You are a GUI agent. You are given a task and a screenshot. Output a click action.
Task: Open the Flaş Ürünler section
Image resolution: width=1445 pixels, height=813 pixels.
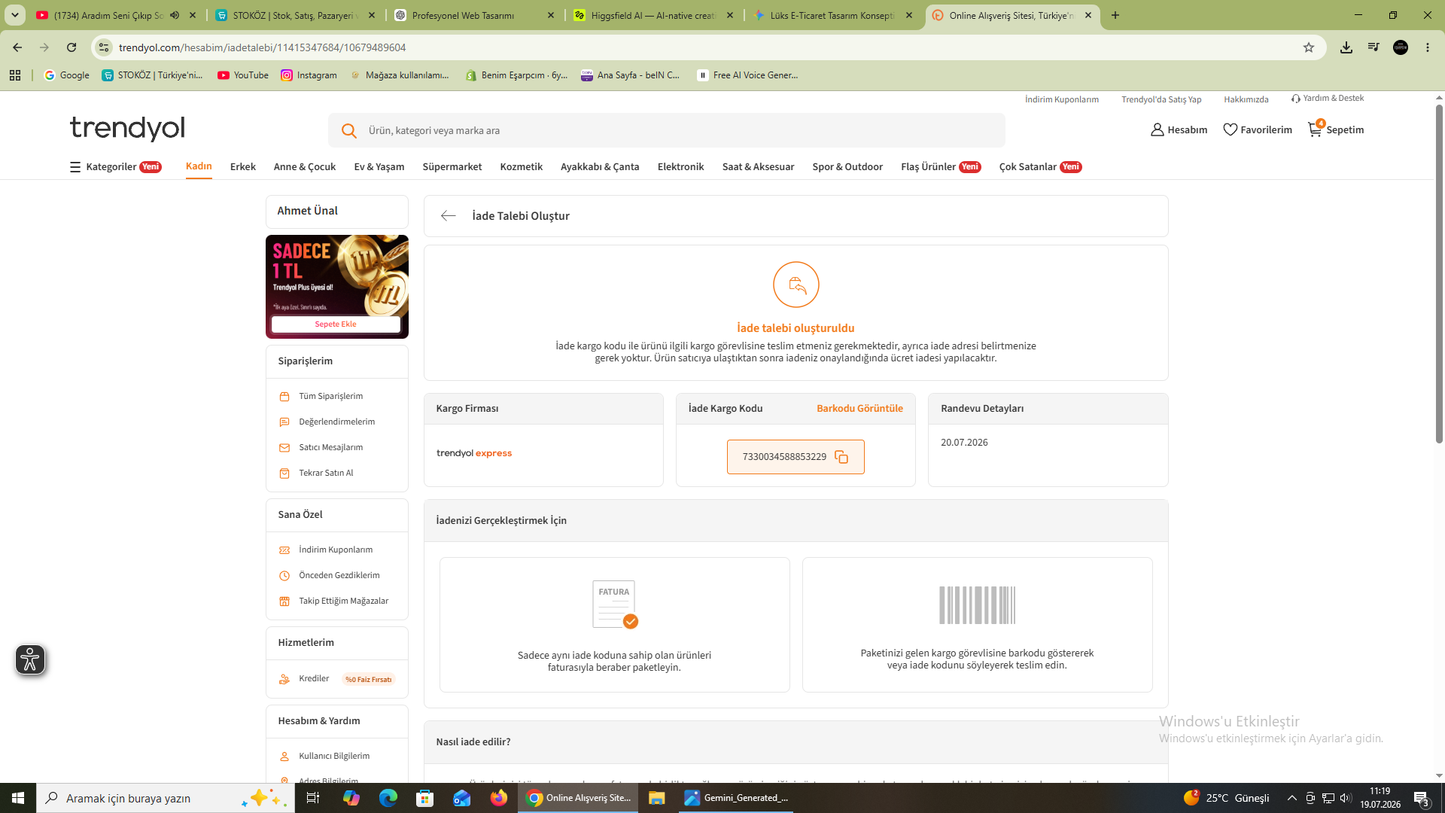pyautogui.click(x=940, y=167)
